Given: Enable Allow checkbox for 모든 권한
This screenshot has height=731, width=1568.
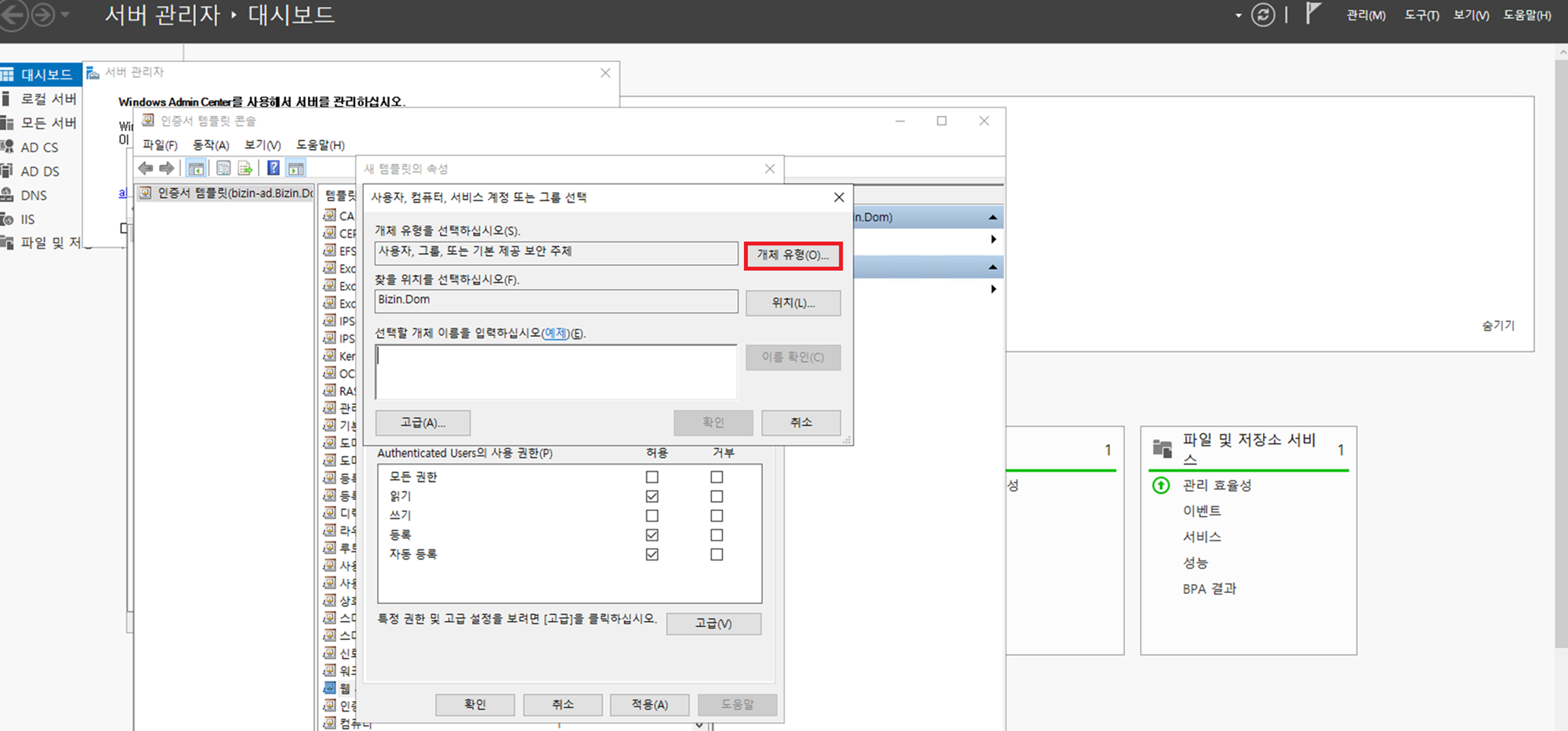Looking at the screenshot, I should click(x=652, y=477).
